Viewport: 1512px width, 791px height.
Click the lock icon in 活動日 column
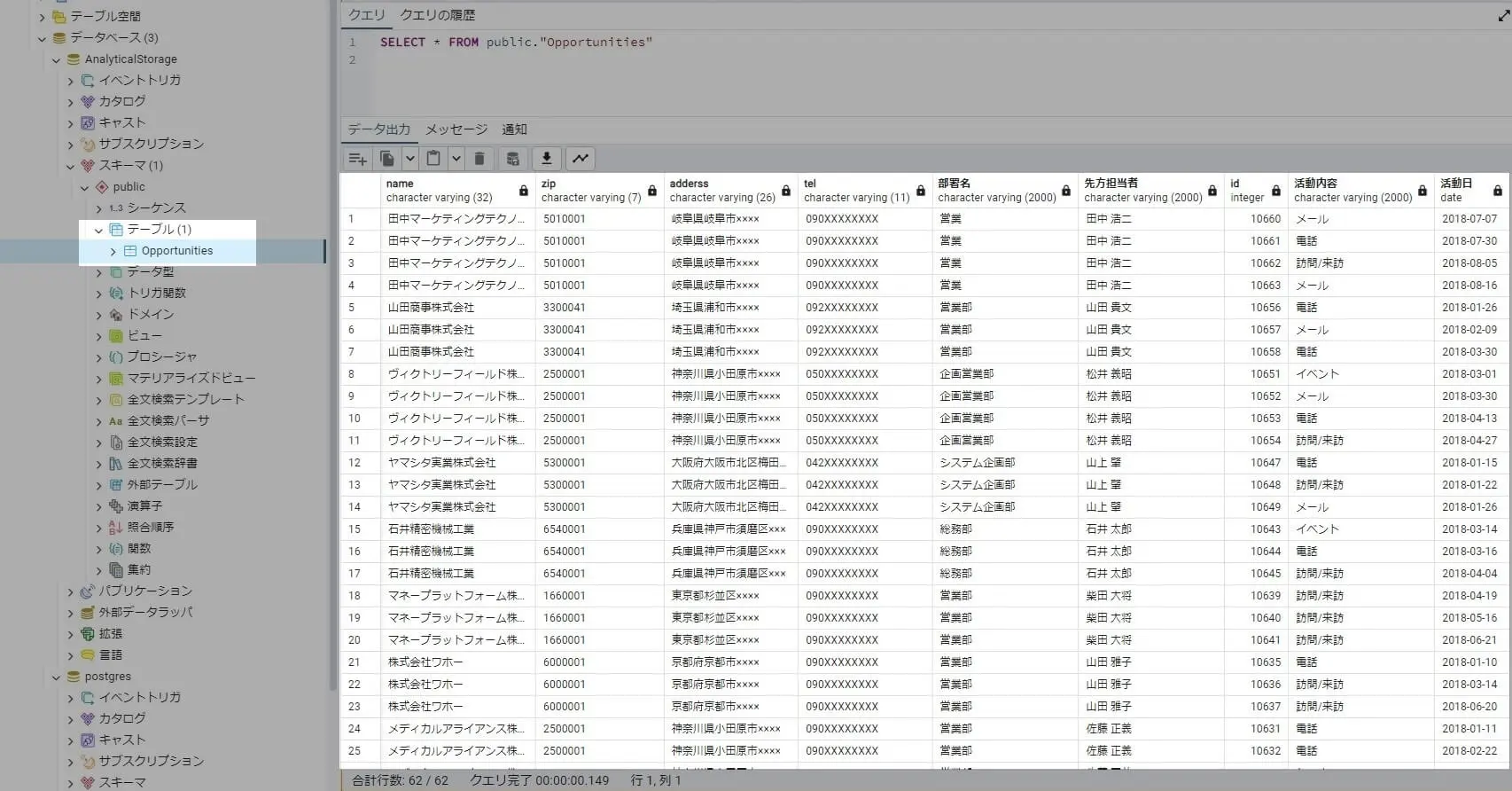(1498, 191)
